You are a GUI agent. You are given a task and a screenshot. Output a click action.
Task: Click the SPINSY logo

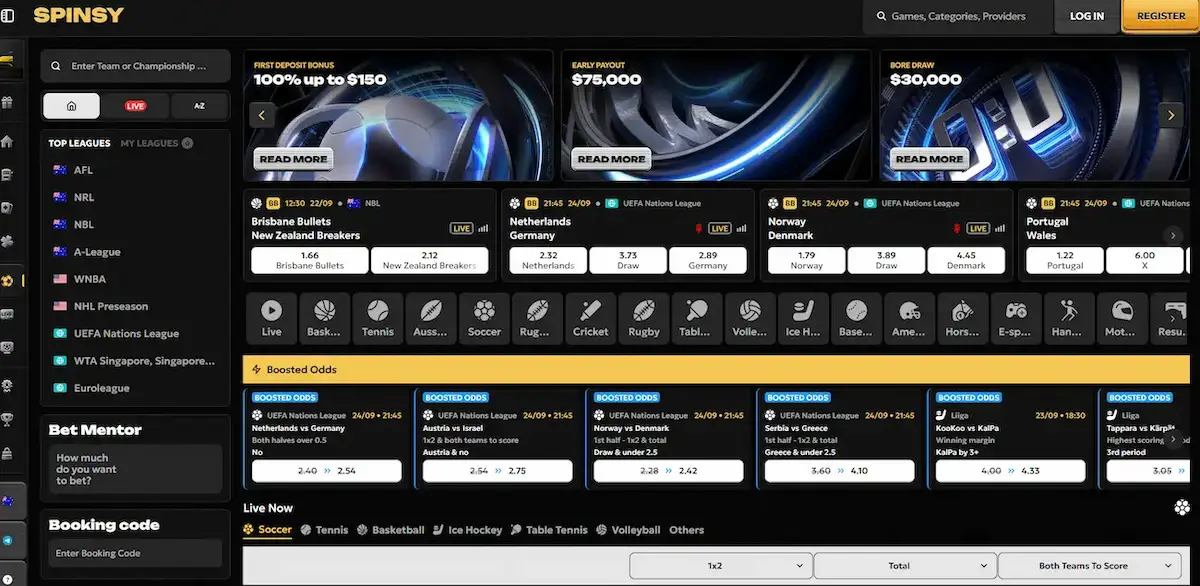[x=79, y=15]
